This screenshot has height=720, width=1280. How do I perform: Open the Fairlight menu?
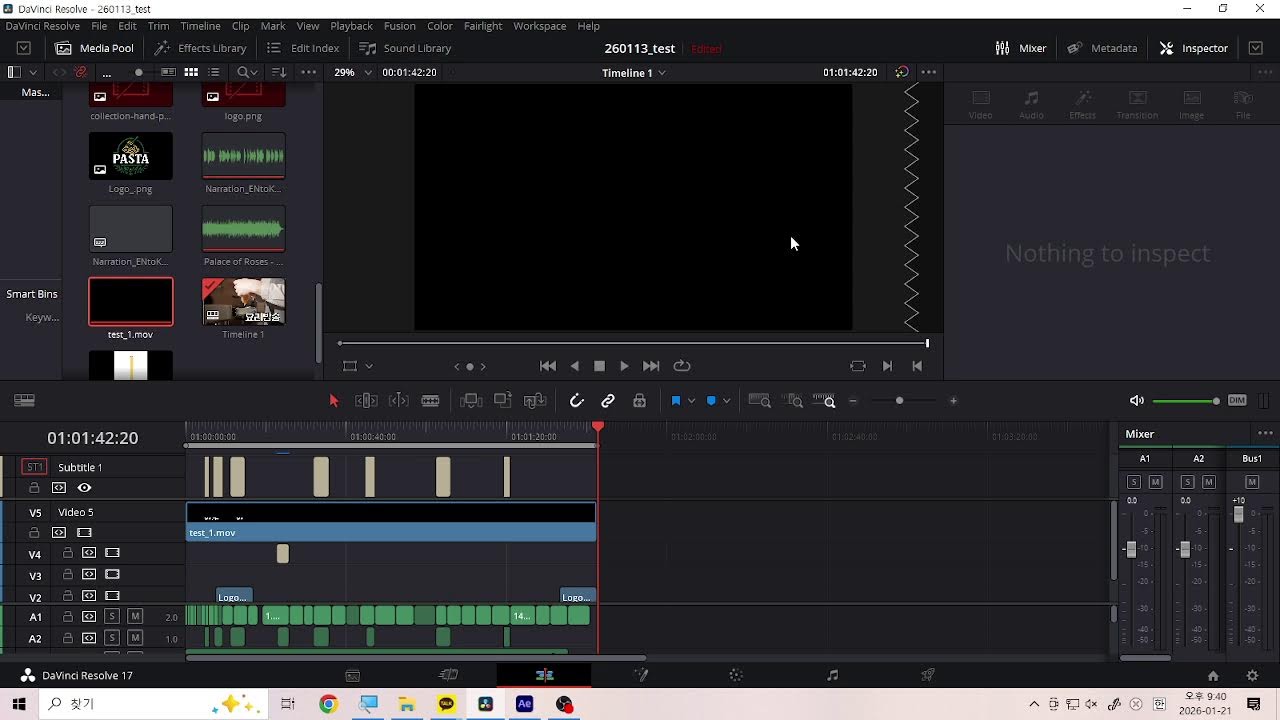[483, 26]
